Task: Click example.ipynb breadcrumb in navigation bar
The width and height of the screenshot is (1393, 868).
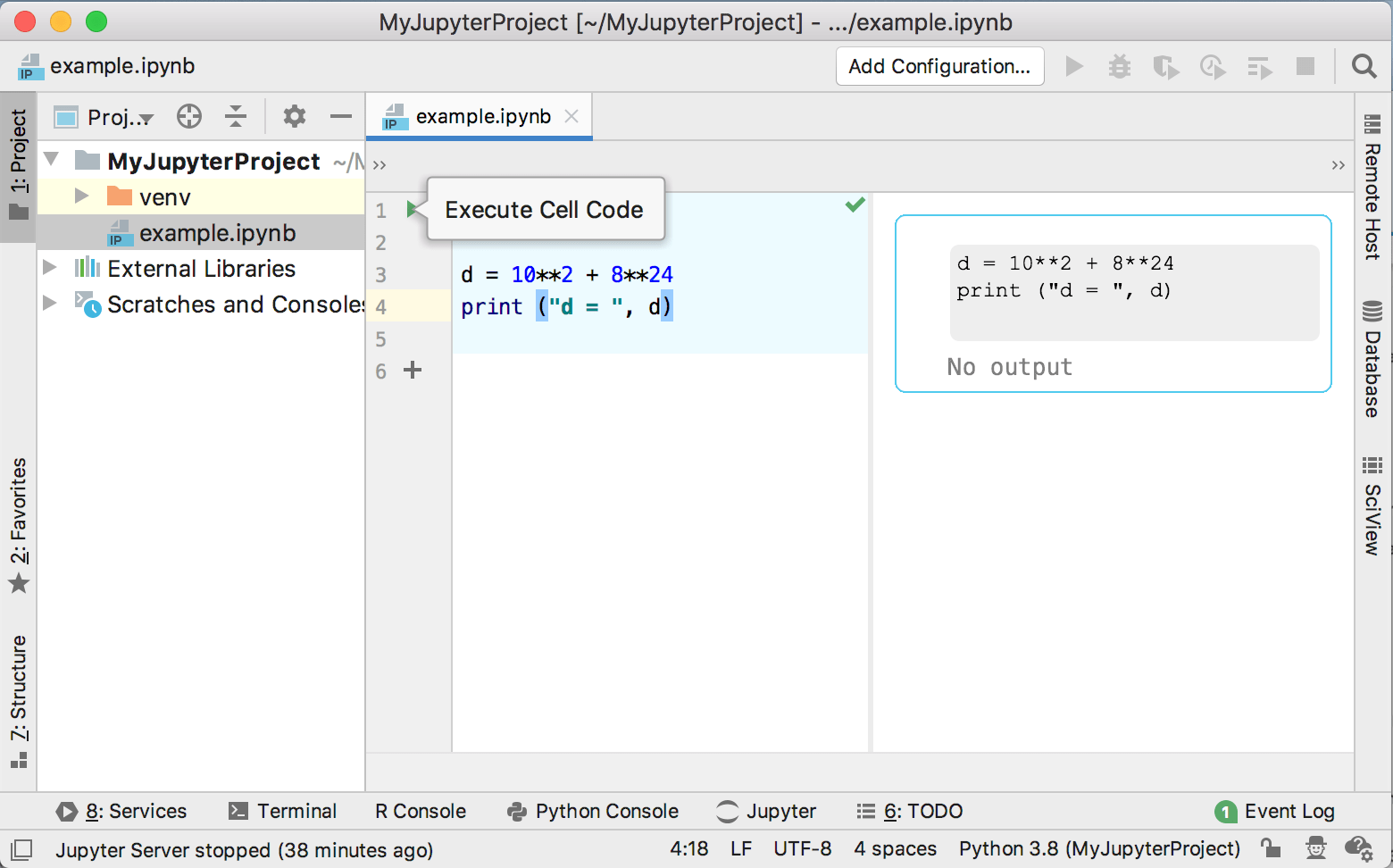Action: (x=107, y=66)
